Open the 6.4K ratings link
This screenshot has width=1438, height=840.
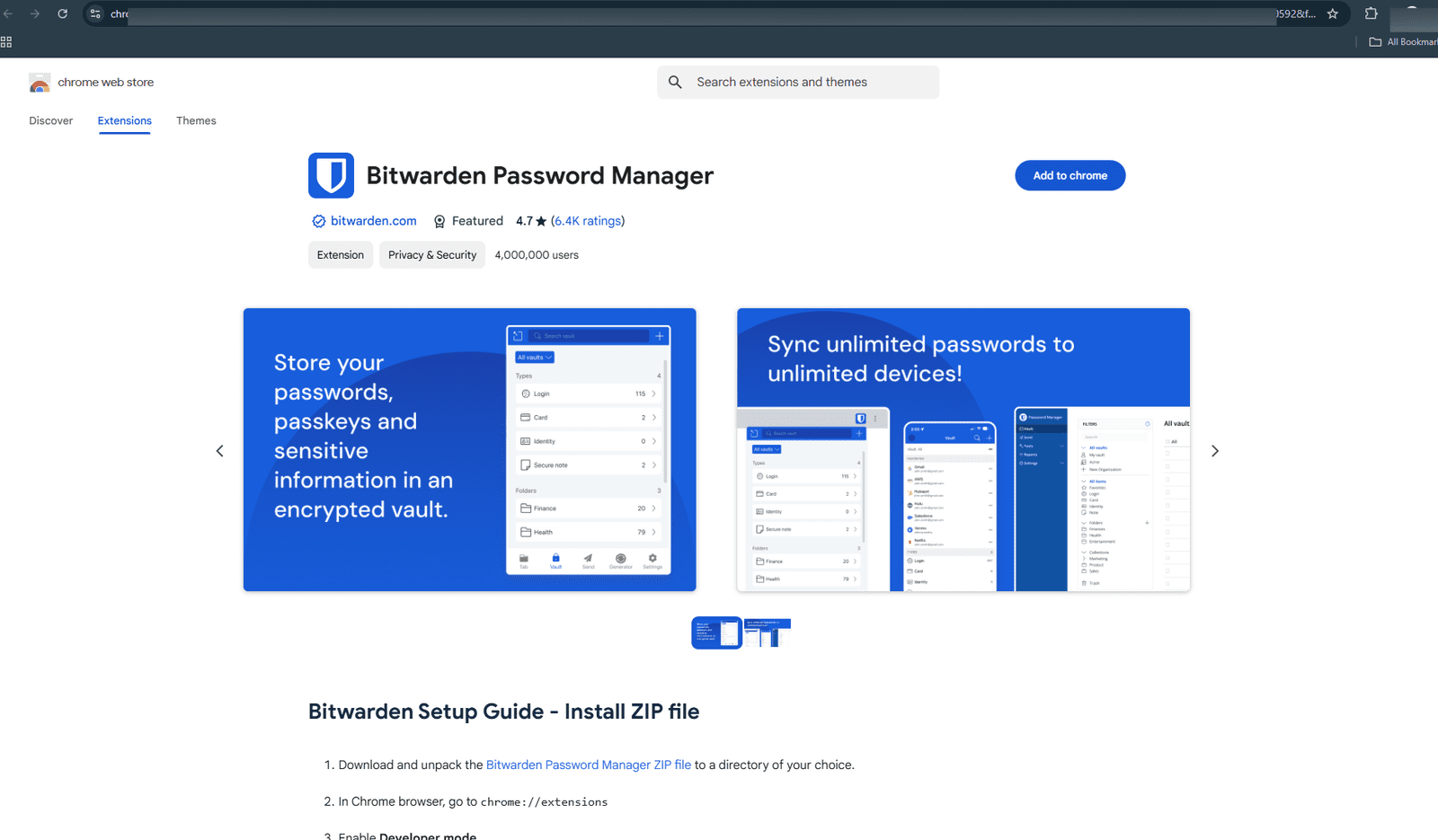588,221
